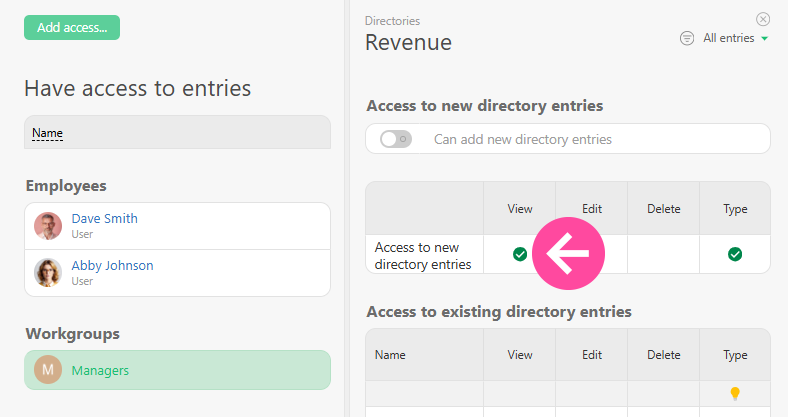Image resolution: width=788 pixels, height=417 pixels.
Task: Click the Delete cell for new directory entries
Action: tap(663, 255)
